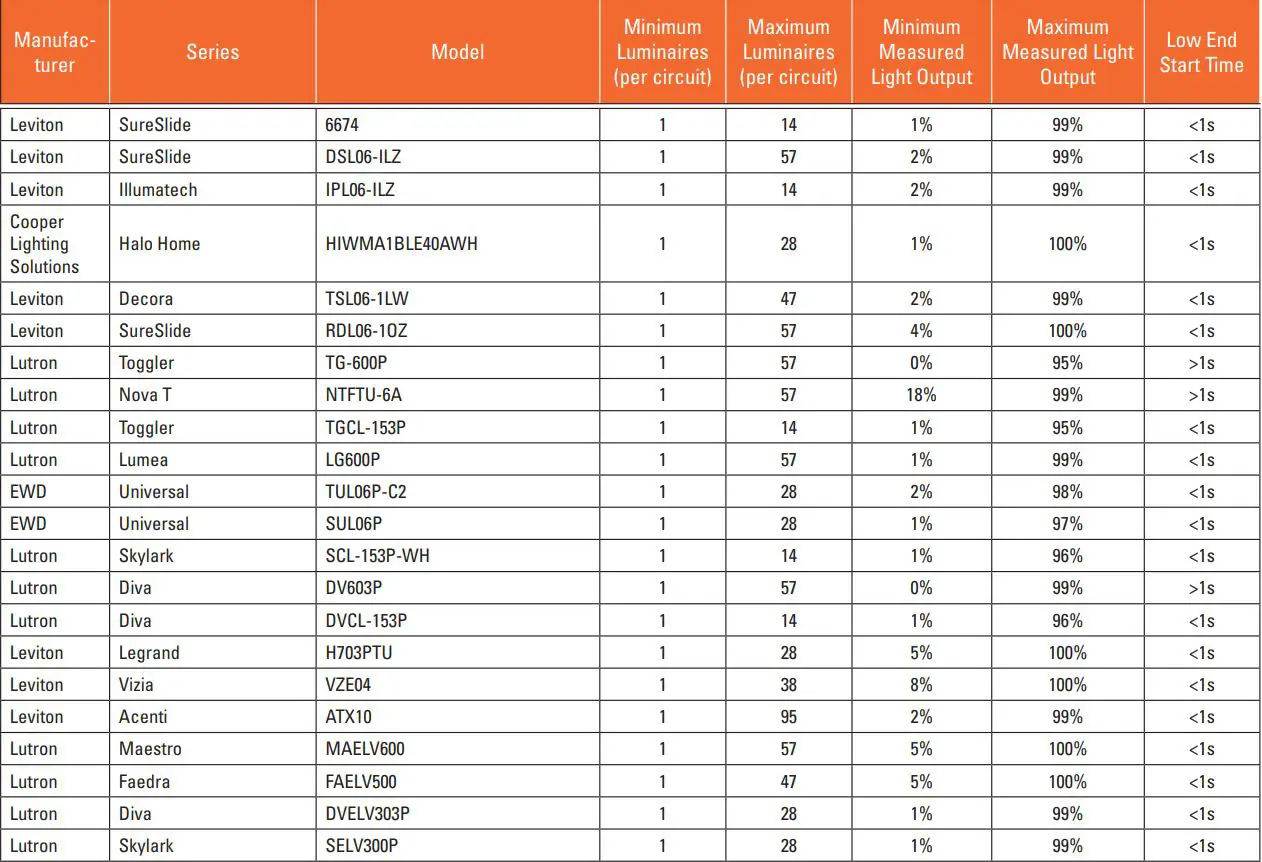The height and width of the screenshot is (862, 1262).
Task: Select the Series column header
Action: coord(212,52)
